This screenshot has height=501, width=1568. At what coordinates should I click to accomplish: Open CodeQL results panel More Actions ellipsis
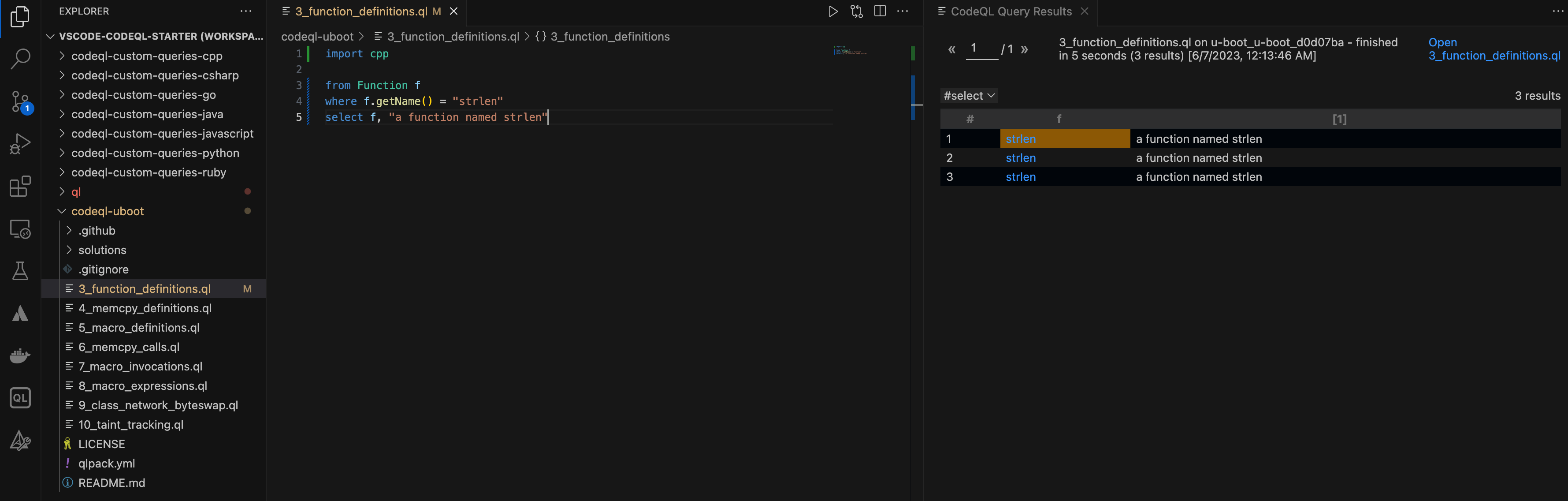(x=1558, y=11)
